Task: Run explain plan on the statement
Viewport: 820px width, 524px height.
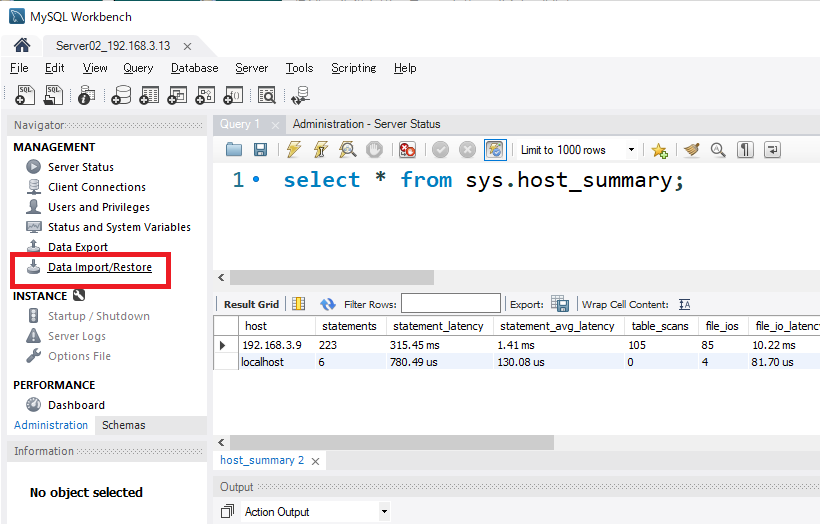Action: (347, 150)
